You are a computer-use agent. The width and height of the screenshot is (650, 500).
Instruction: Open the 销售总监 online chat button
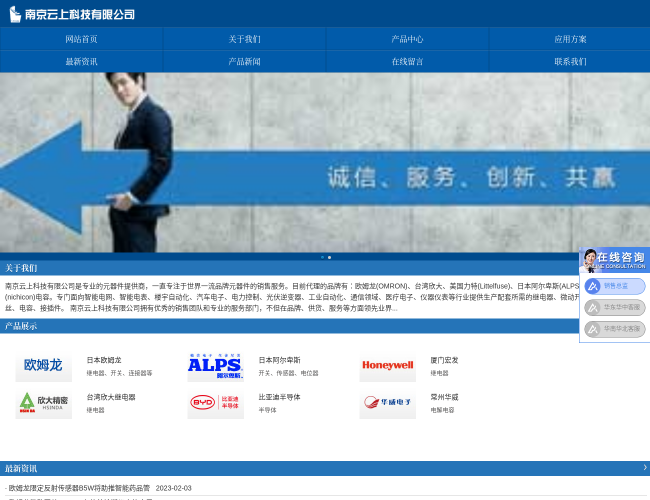[x=615, y=286]
